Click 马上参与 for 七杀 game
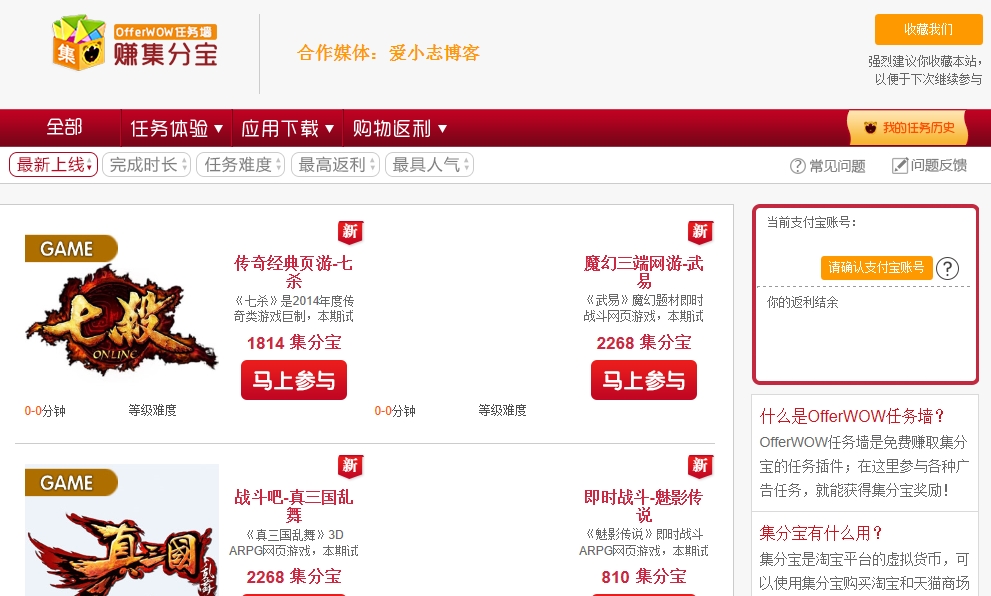The height and width of the screenshot is (596, 991). tap(294, 380)
